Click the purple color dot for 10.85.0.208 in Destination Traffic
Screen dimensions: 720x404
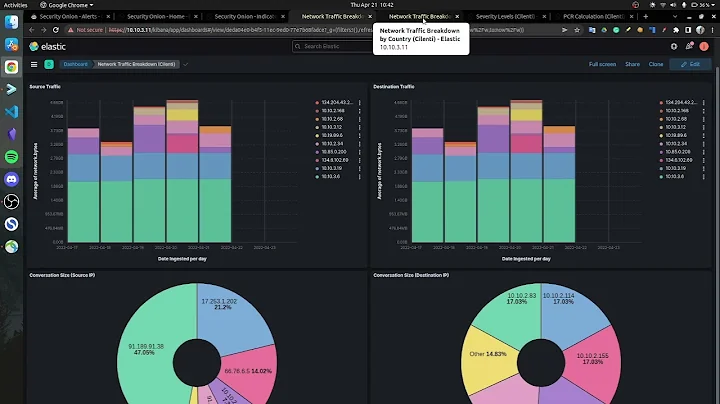661,152
